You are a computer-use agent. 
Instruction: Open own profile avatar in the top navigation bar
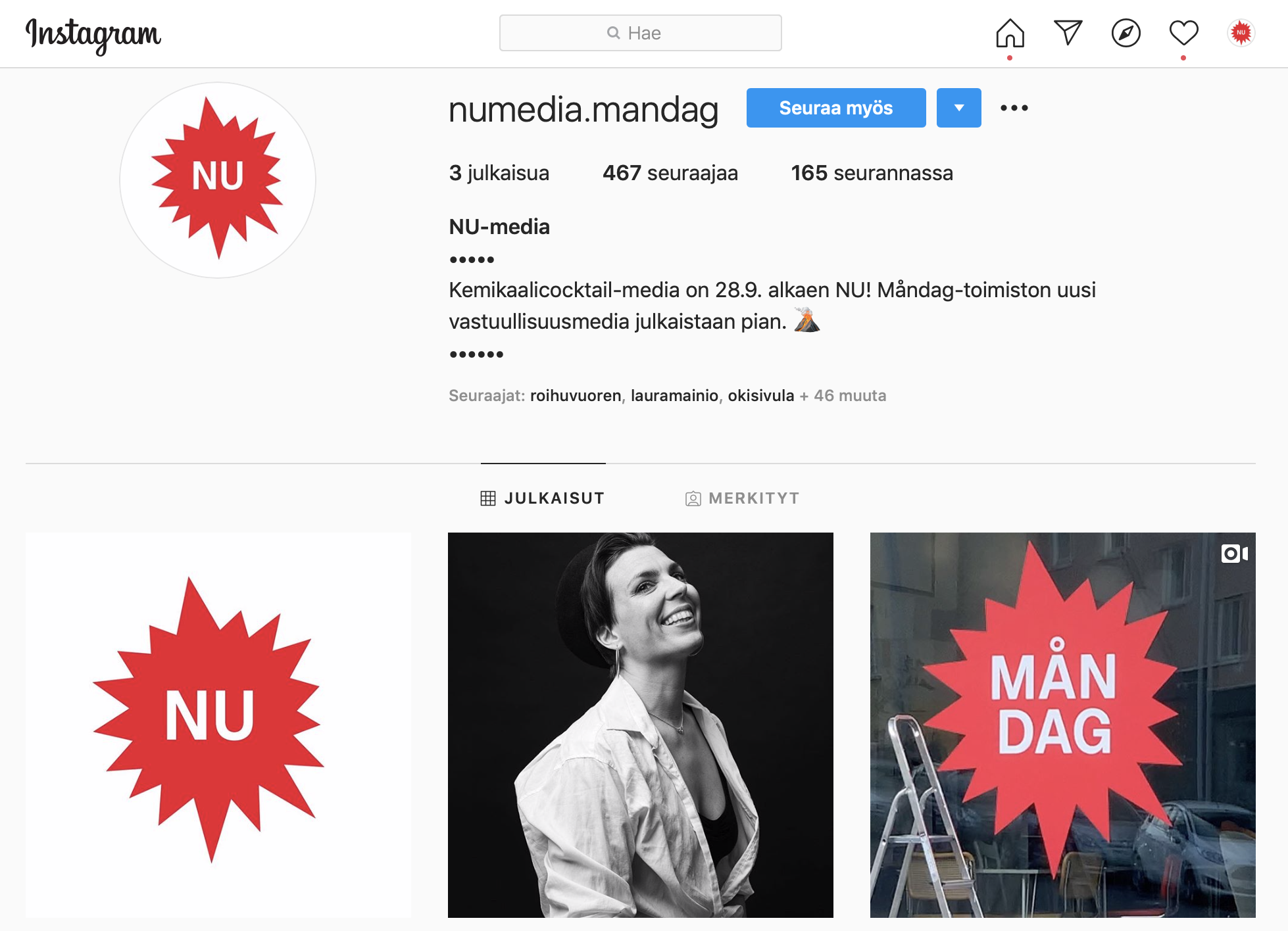coord(1241,33)
